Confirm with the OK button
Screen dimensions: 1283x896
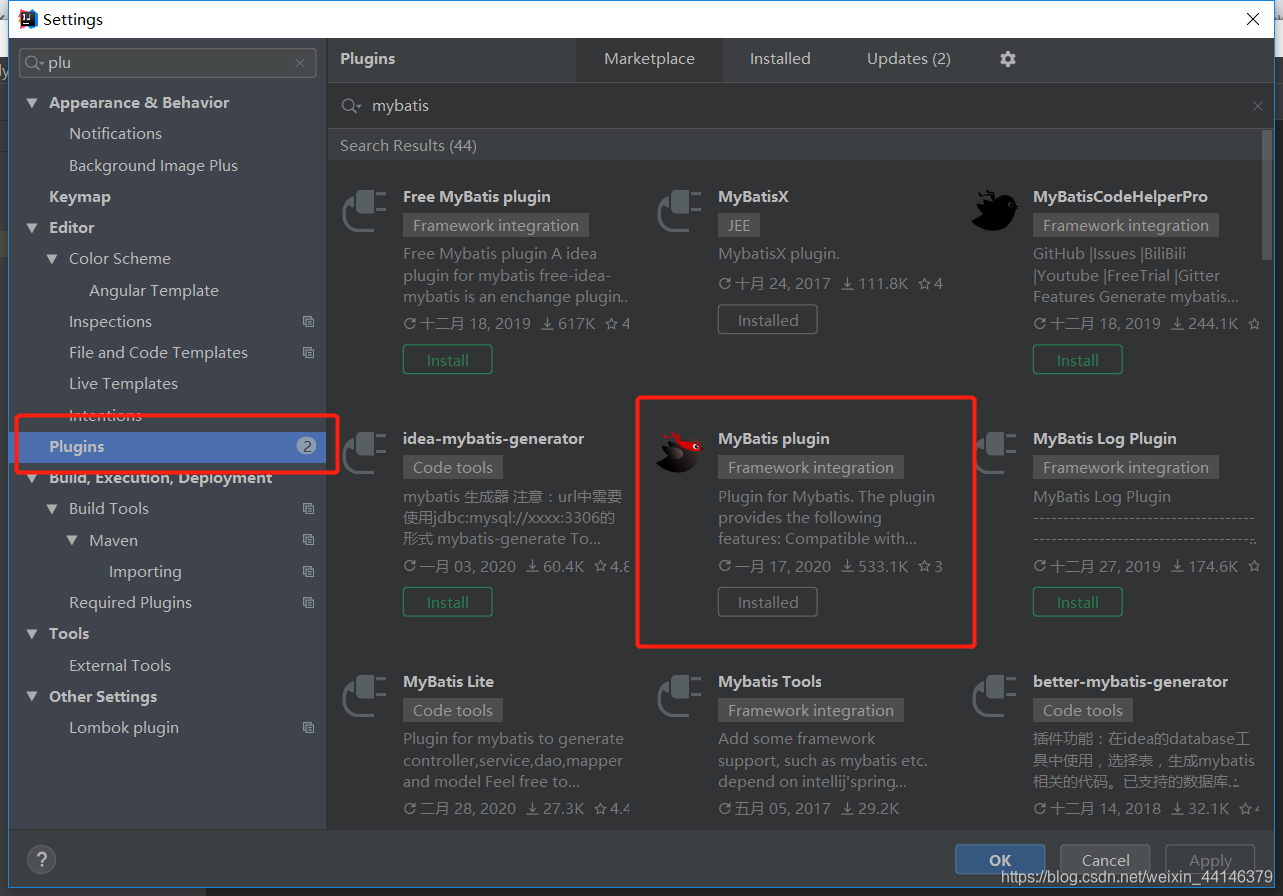(1000, 860)
